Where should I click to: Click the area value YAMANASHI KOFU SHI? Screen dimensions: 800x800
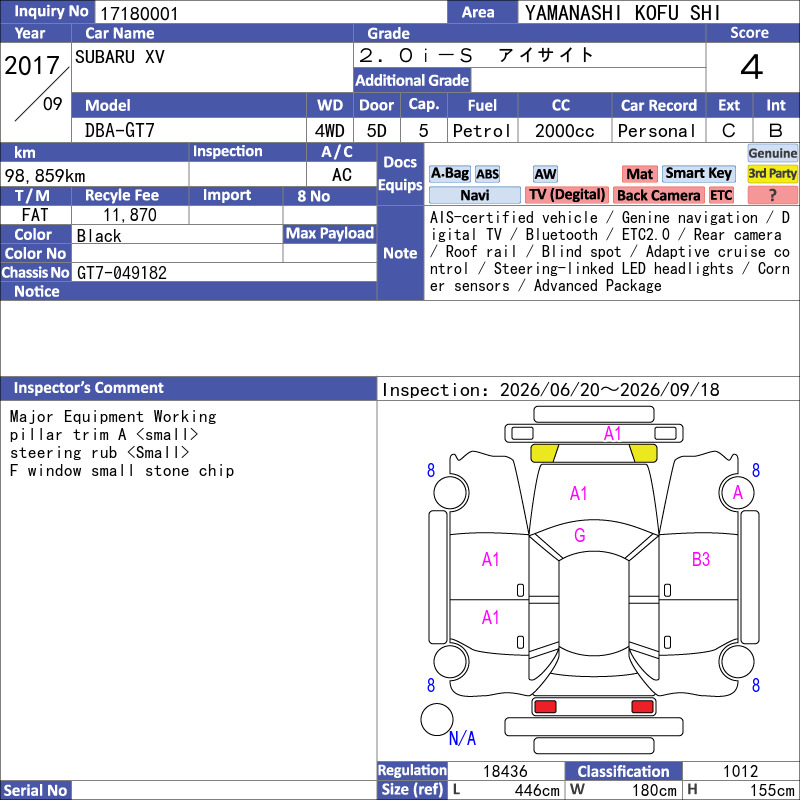click(622, 13)
